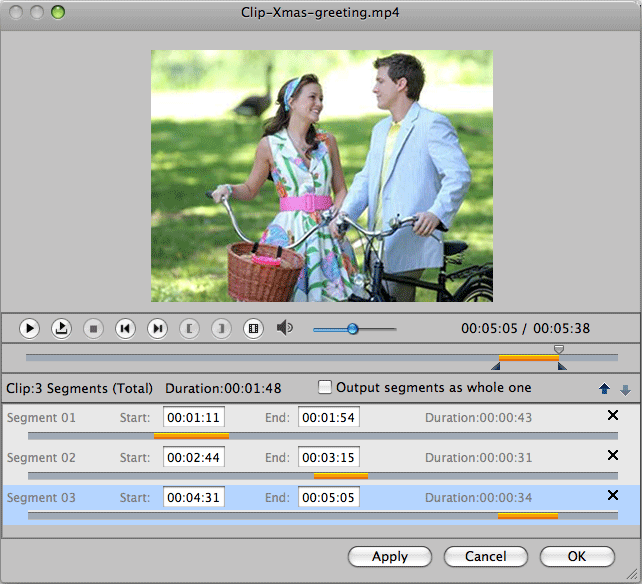Select the Segment 03 row label
Image resolution: width=642 pixels, height=584 pixels.
pyautogui.click(x=41, y=497)
